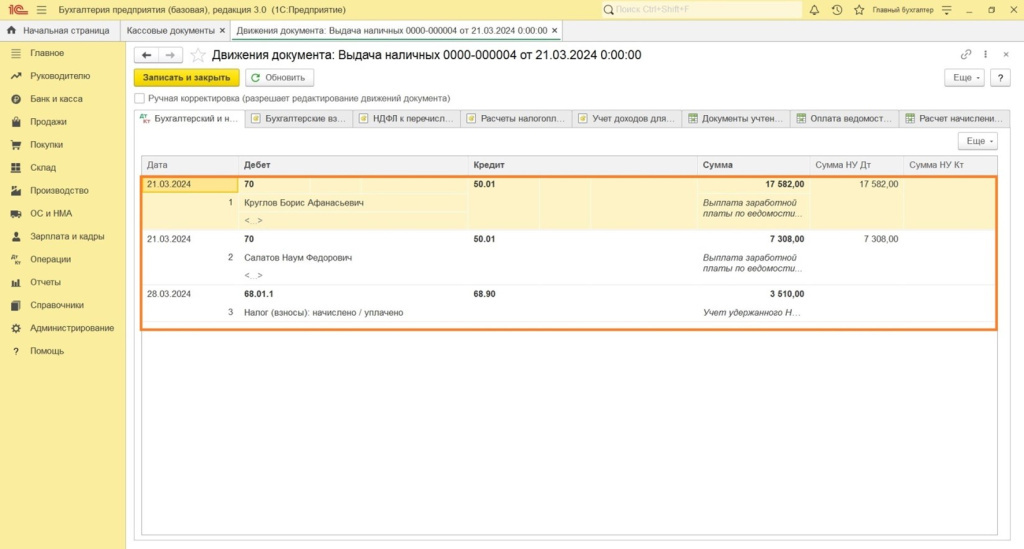Select the Круглов Борис Афанасьевич row
This screenshot has height=549, width=1024.
[x=304, y=203]
